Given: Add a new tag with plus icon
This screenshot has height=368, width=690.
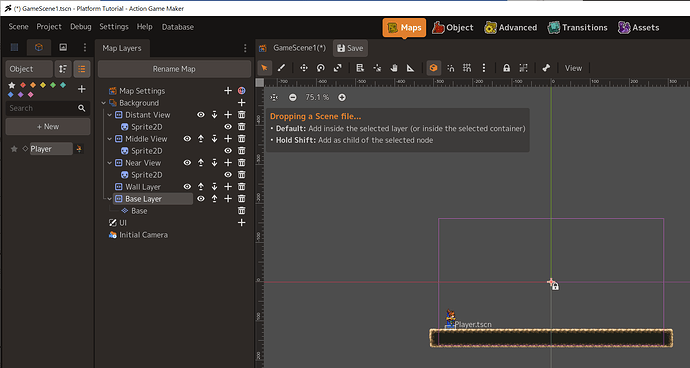Looking at the screenshot, I should point(81,89).
